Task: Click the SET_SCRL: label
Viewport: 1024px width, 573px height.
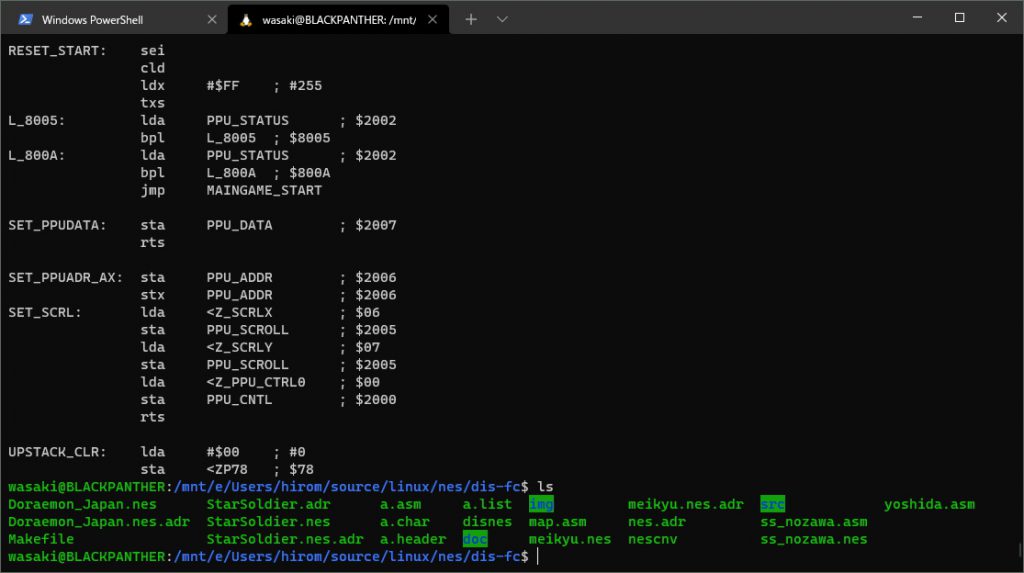Action: [x=45, y=312]
